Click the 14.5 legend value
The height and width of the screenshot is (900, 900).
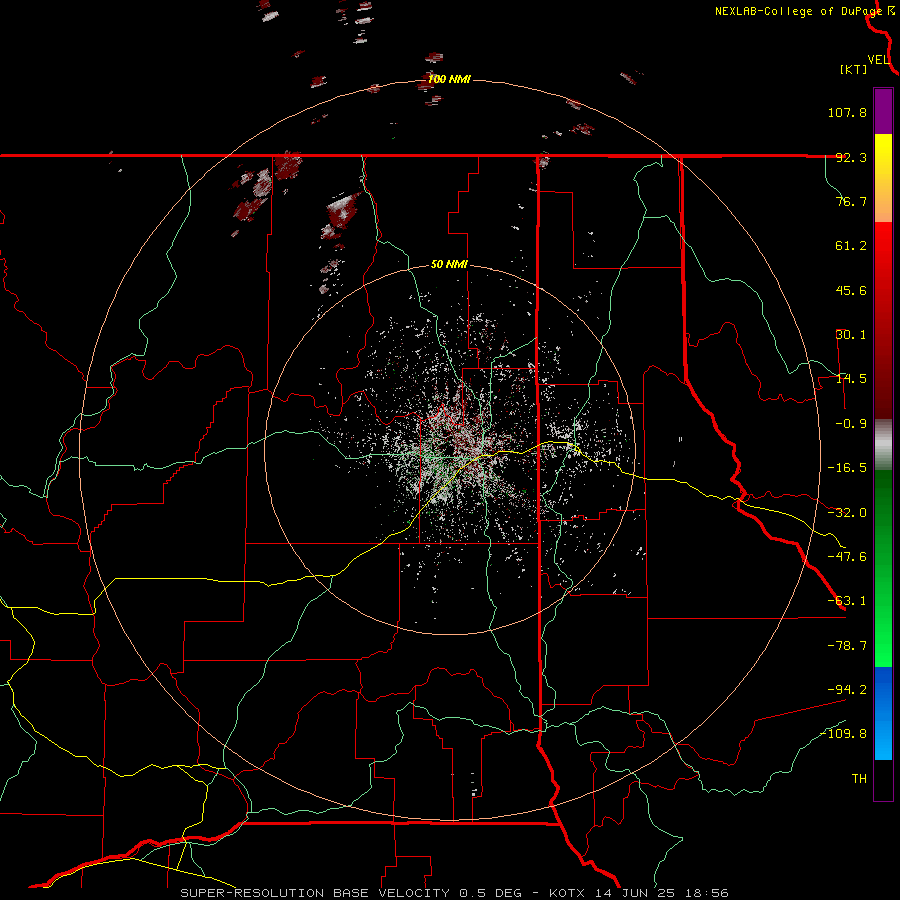click(851, 379)
